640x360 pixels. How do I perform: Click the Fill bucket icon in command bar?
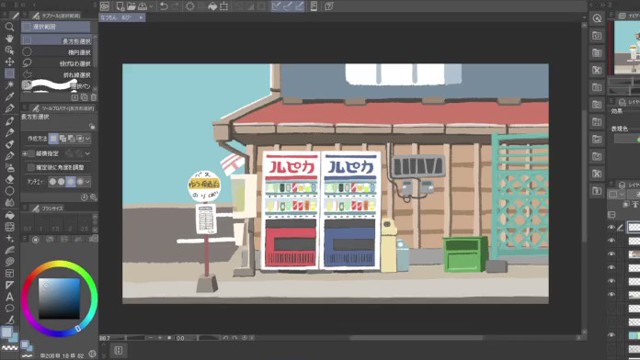[213, 6]
